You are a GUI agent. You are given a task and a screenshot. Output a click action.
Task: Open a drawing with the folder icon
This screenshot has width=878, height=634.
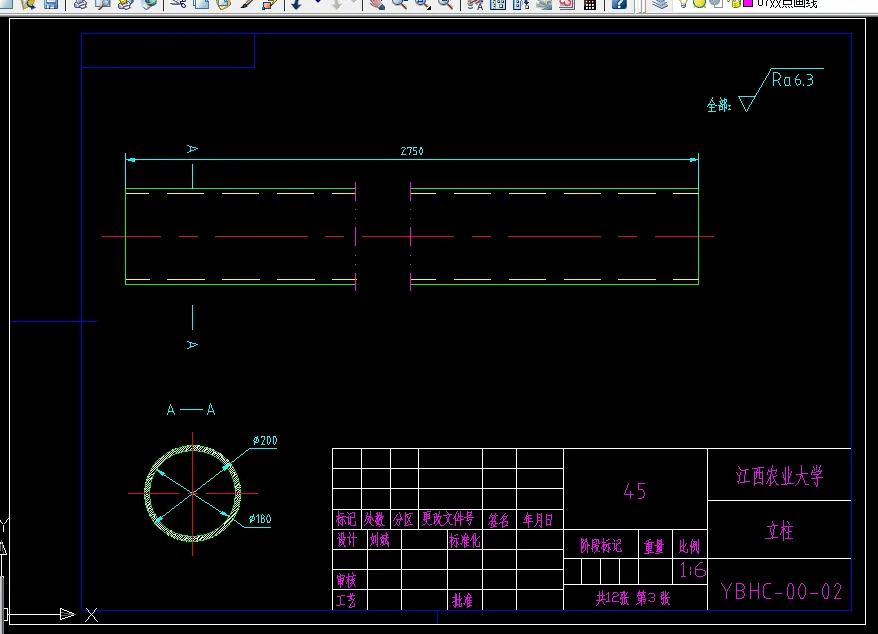[x=28, y=4]
